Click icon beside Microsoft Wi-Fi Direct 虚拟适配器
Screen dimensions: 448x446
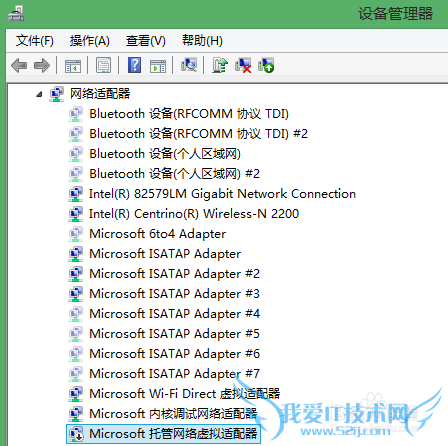pyautogui.click(x=76, y=394)
